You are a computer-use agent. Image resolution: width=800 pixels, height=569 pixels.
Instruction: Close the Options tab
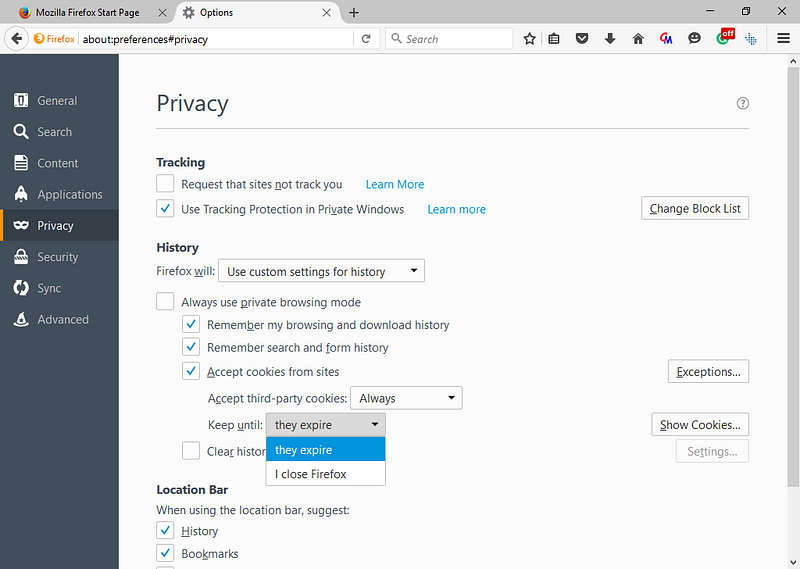[x=327, y=13]
